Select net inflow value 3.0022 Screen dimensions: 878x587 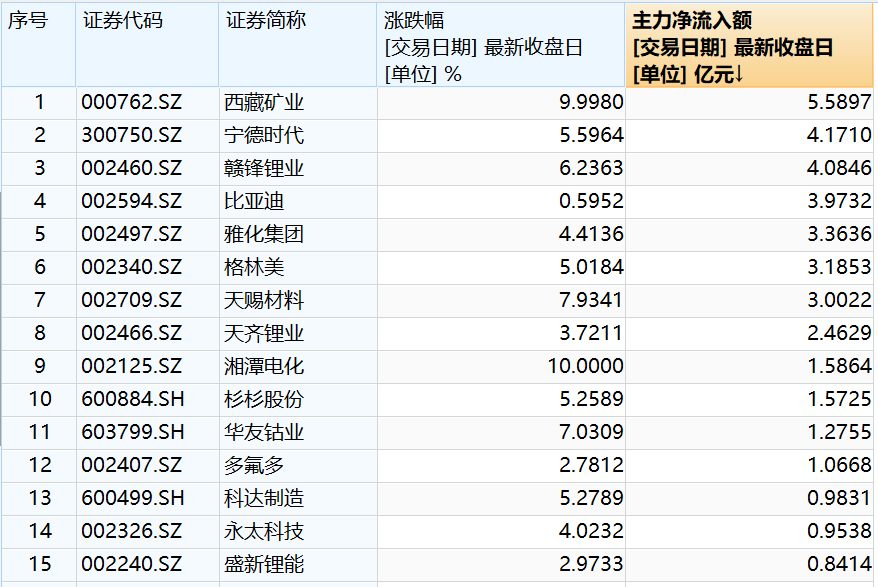click(x=839, y=301)
